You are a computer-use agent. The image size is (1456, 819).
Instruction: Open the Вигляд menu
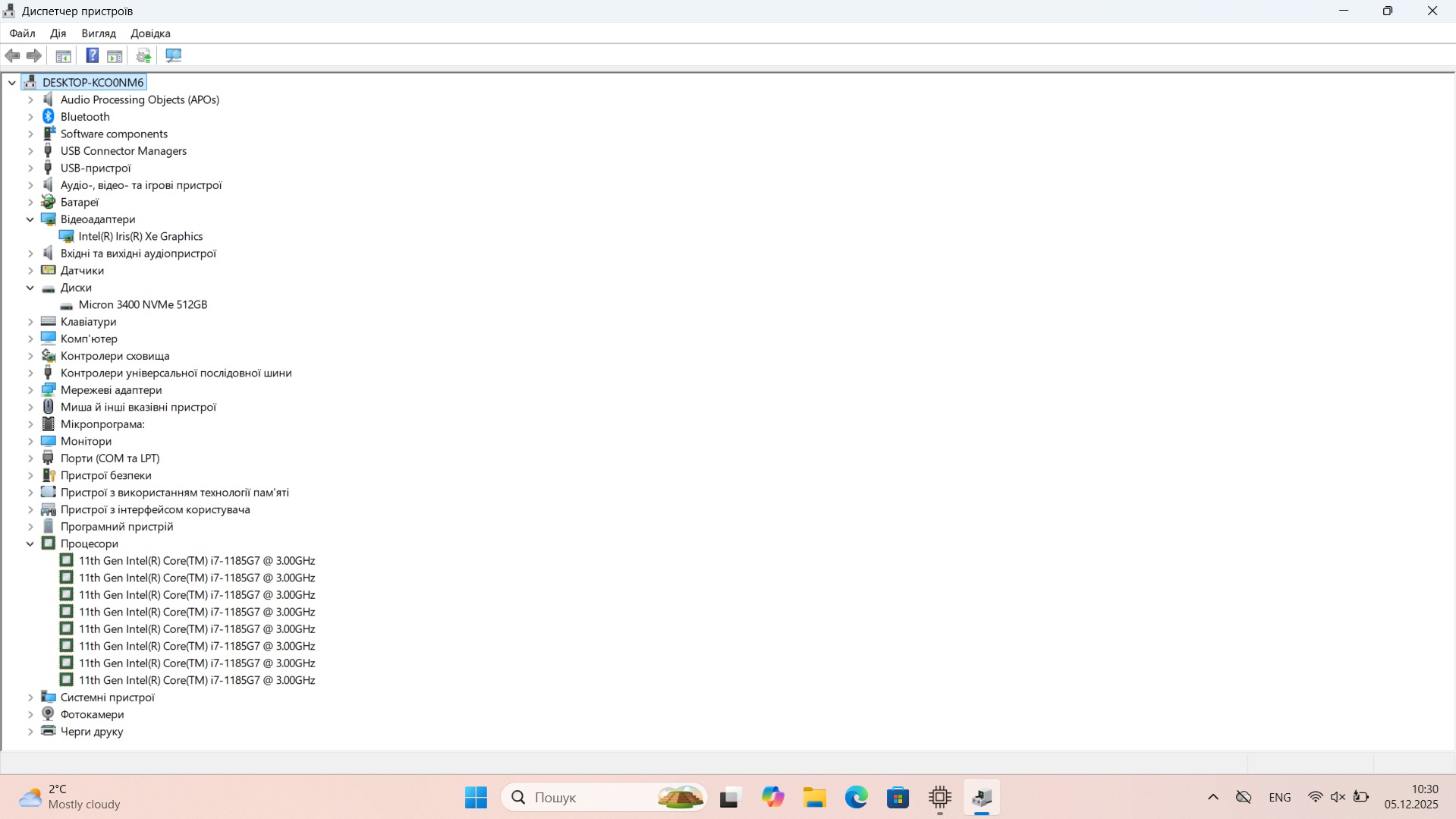pos(99,33)
